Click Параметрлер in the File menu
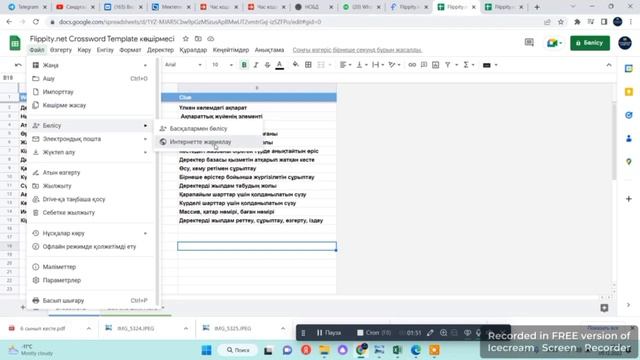The height and width of the screenshot is (360, 640). (x=91, y=280)
